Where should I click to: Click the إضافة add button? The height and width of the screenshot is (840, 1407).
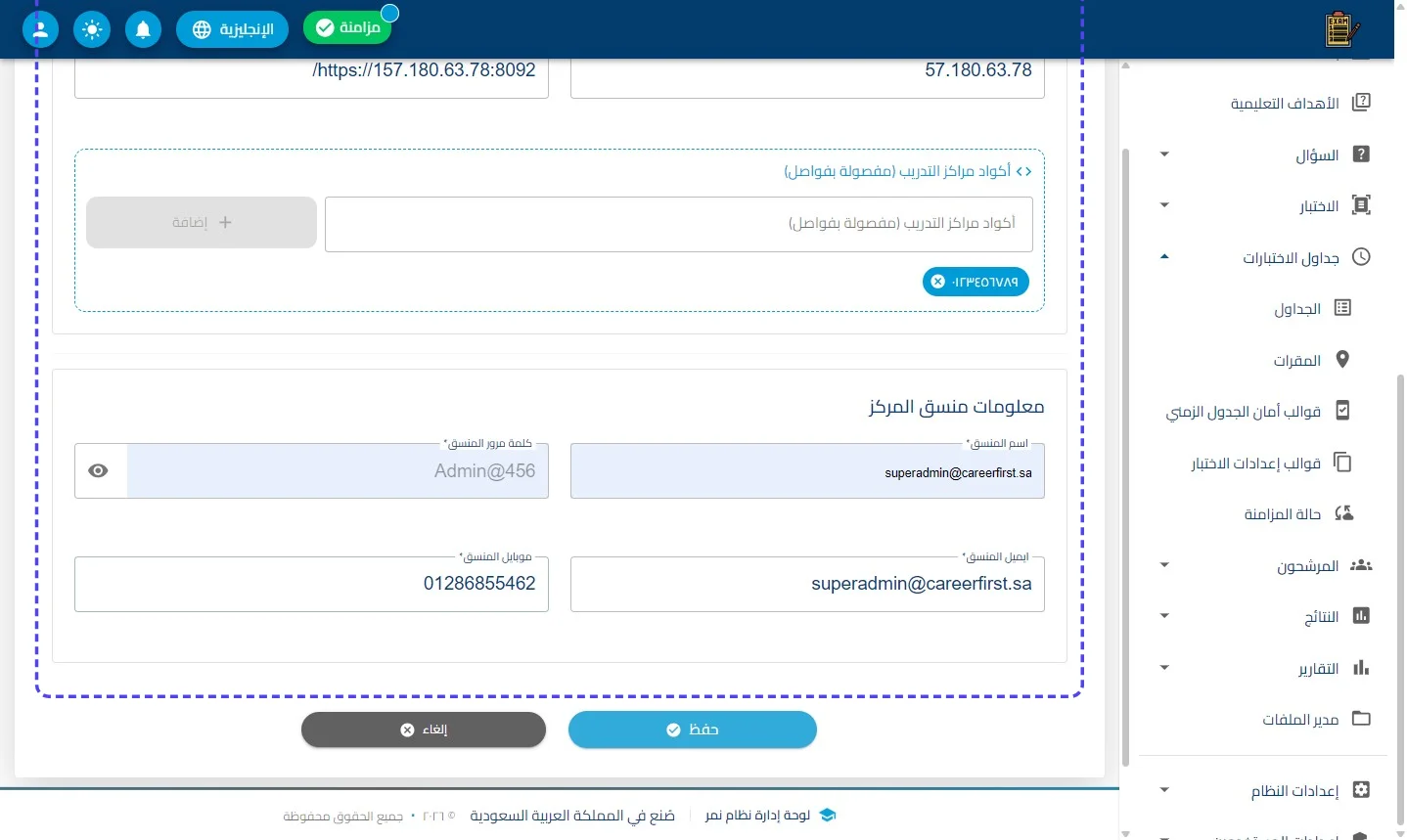202,222
